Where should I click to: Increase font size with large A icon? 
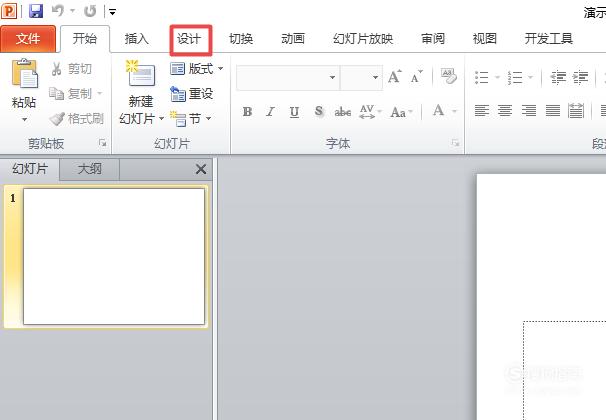pyautogui.click(x=395, y=77)
